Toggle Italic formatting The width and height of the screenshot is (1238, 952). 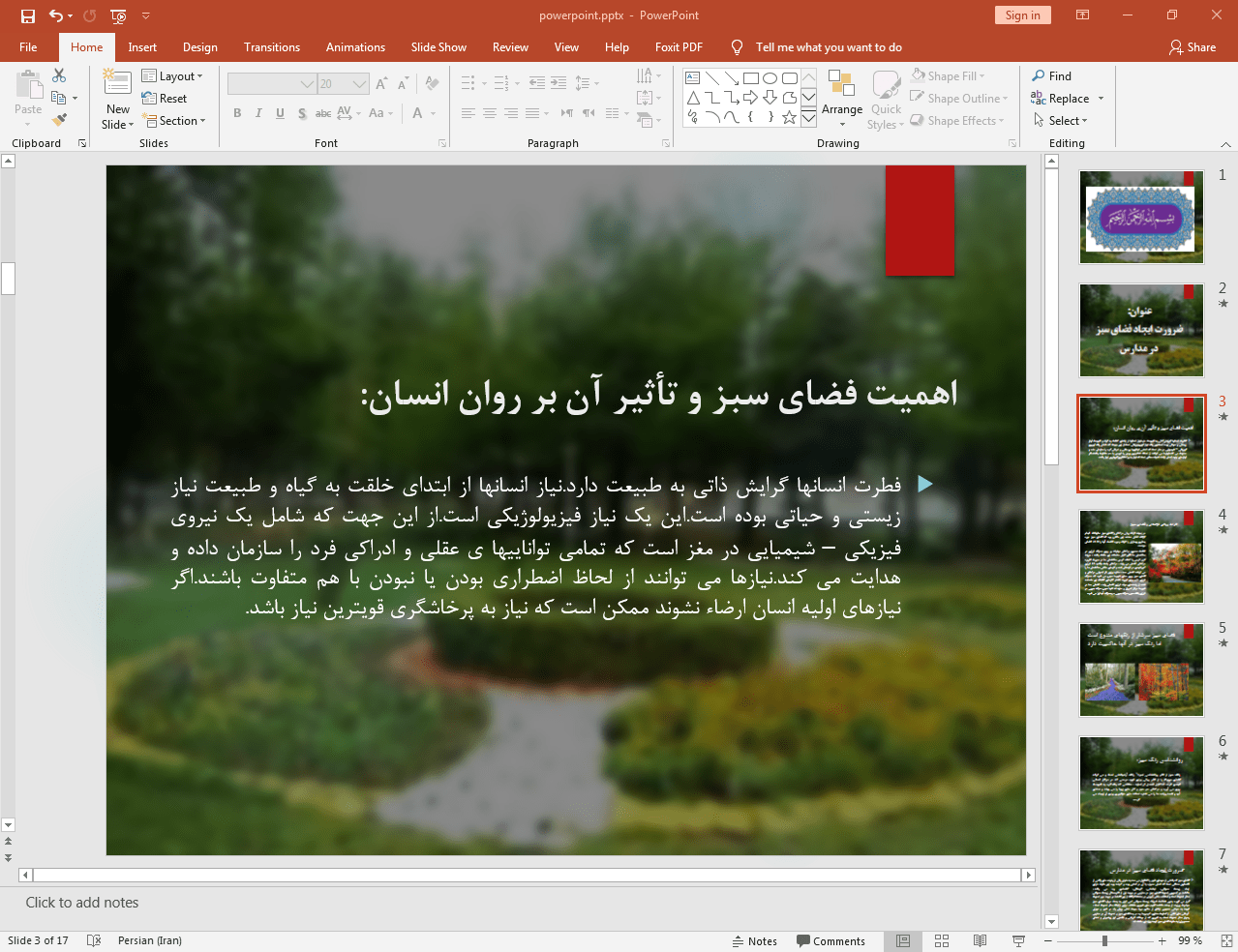(258, 113)
